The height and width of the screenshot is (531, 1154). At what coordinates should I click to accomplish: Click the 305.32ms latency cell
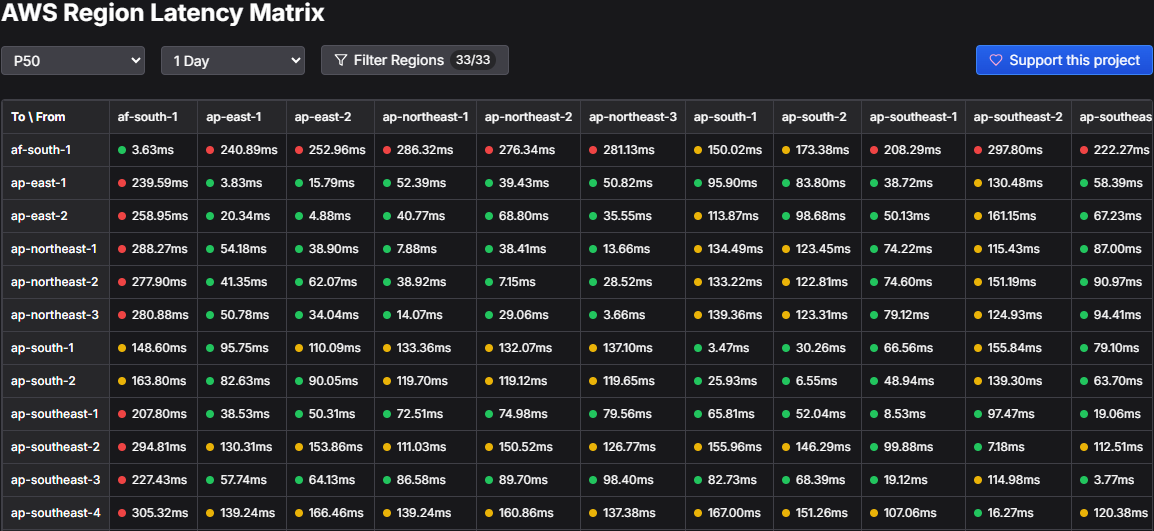(154, 513)
